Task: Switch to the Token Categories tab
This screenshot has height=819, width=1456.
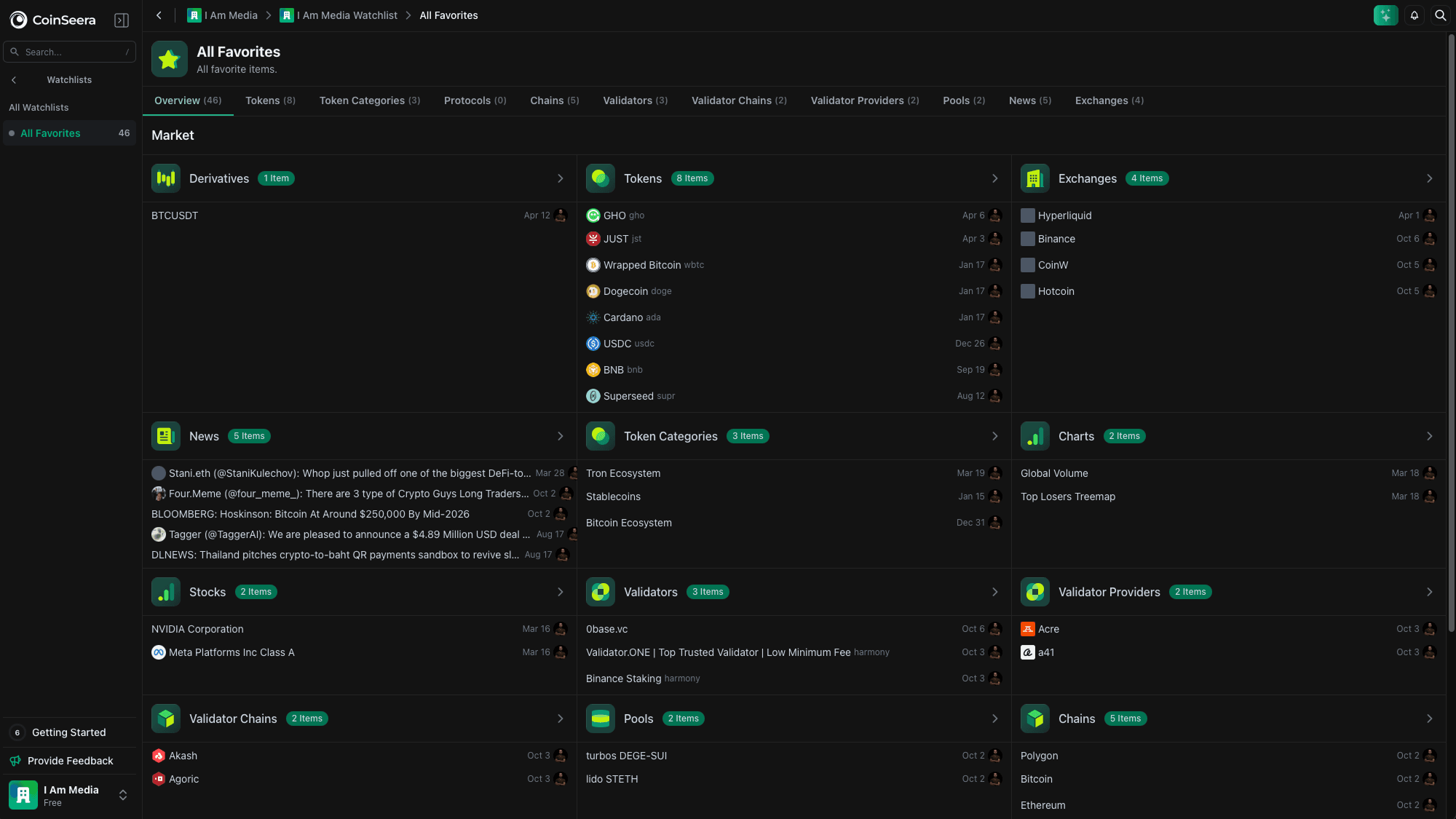Action: 370,100
